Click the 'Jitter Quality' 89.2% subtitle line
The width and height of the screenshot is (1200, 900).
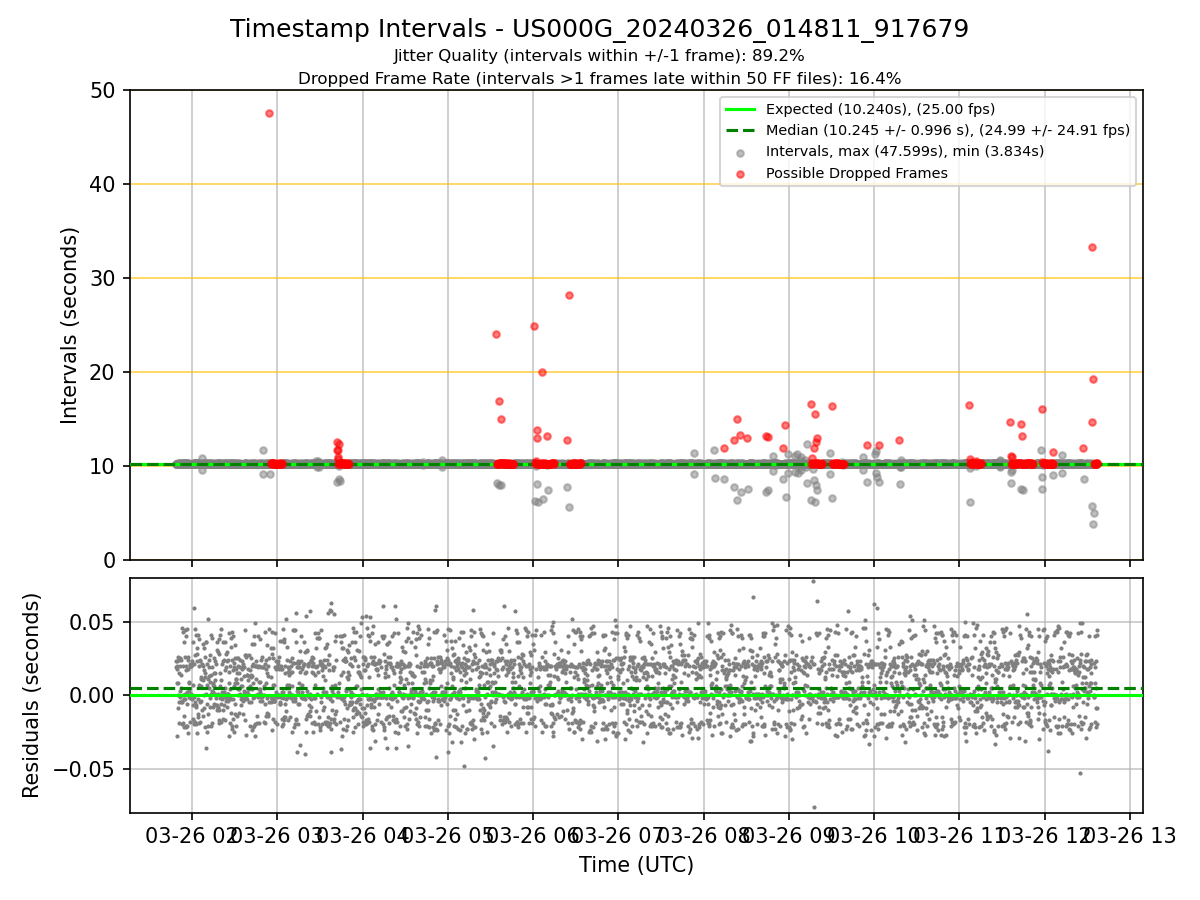click(599, 56)
